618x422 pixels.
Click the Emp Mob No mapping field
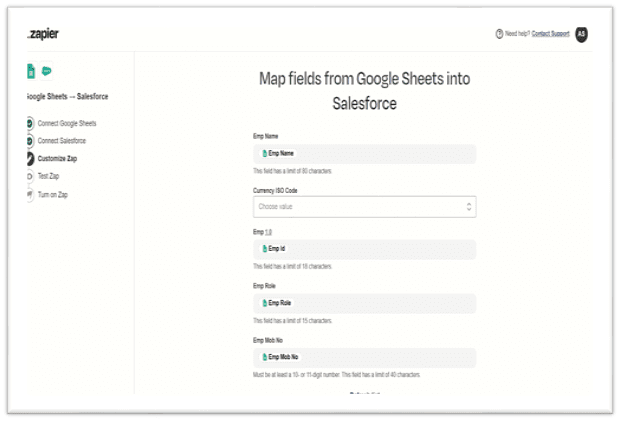coord(364,356)
